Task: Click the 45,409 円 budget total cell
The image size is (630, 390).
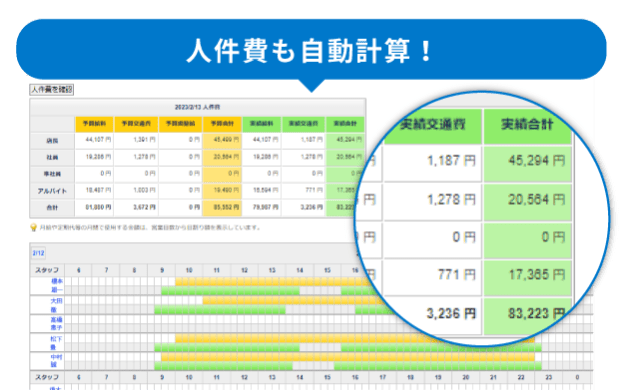Action: [222, 140]
